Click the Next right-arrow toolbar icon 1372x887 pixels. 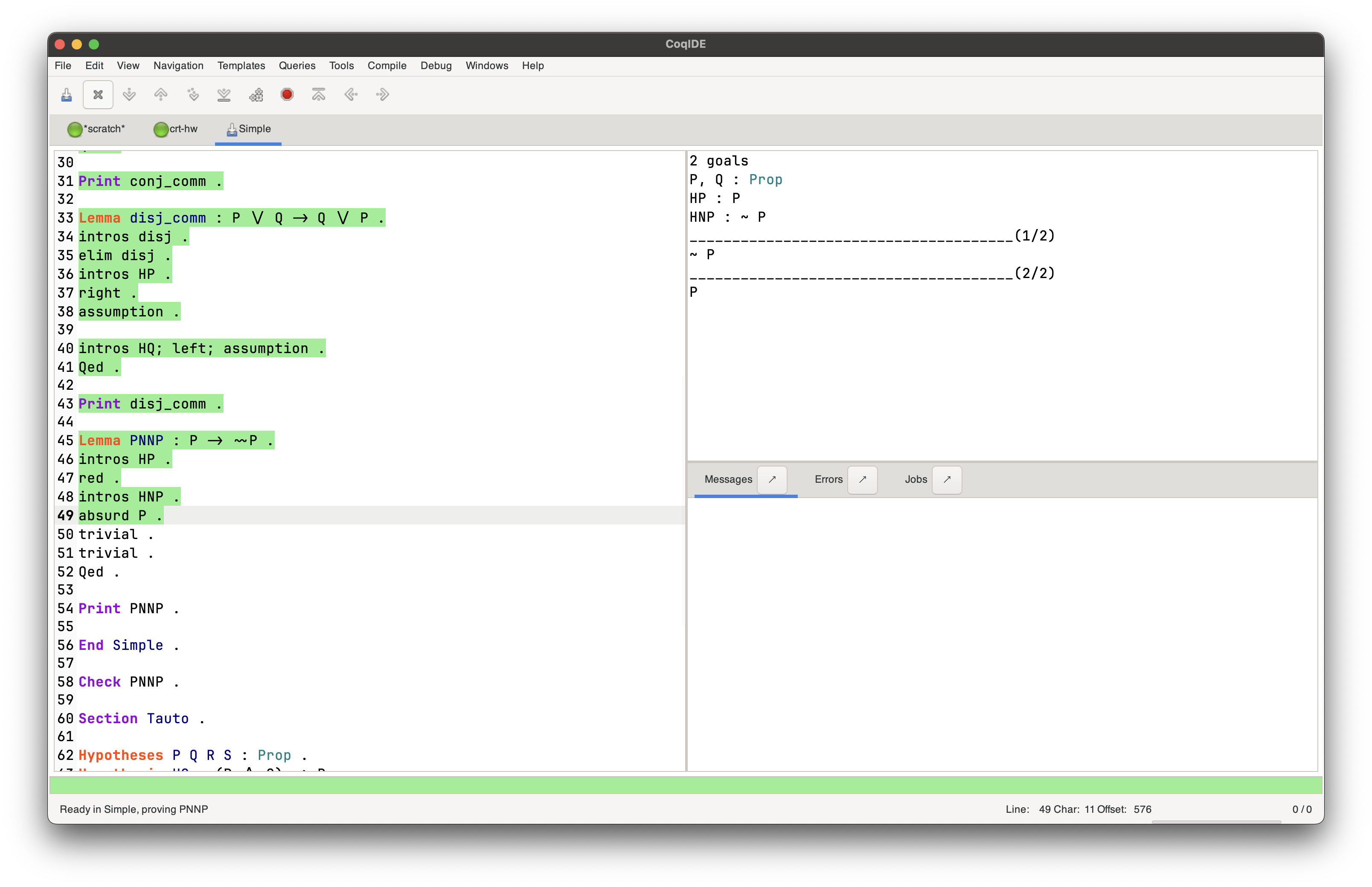coord(383,95)
